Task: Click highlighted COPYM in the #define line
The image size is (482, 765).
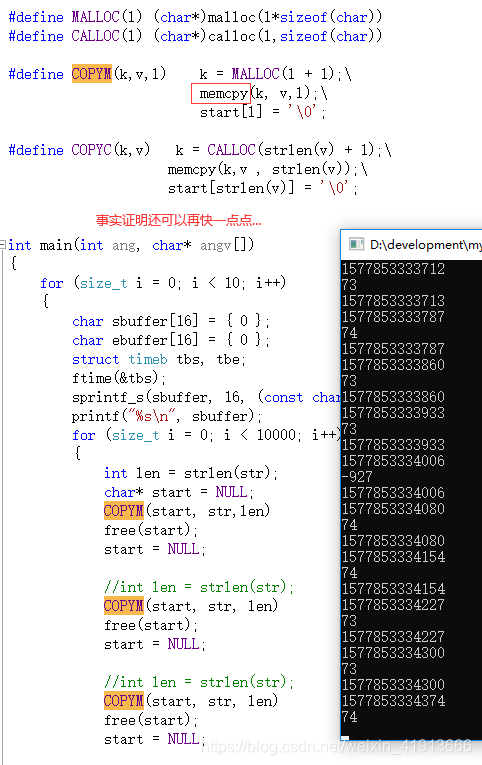Action: pyautogui.click(x=92, y=74)
